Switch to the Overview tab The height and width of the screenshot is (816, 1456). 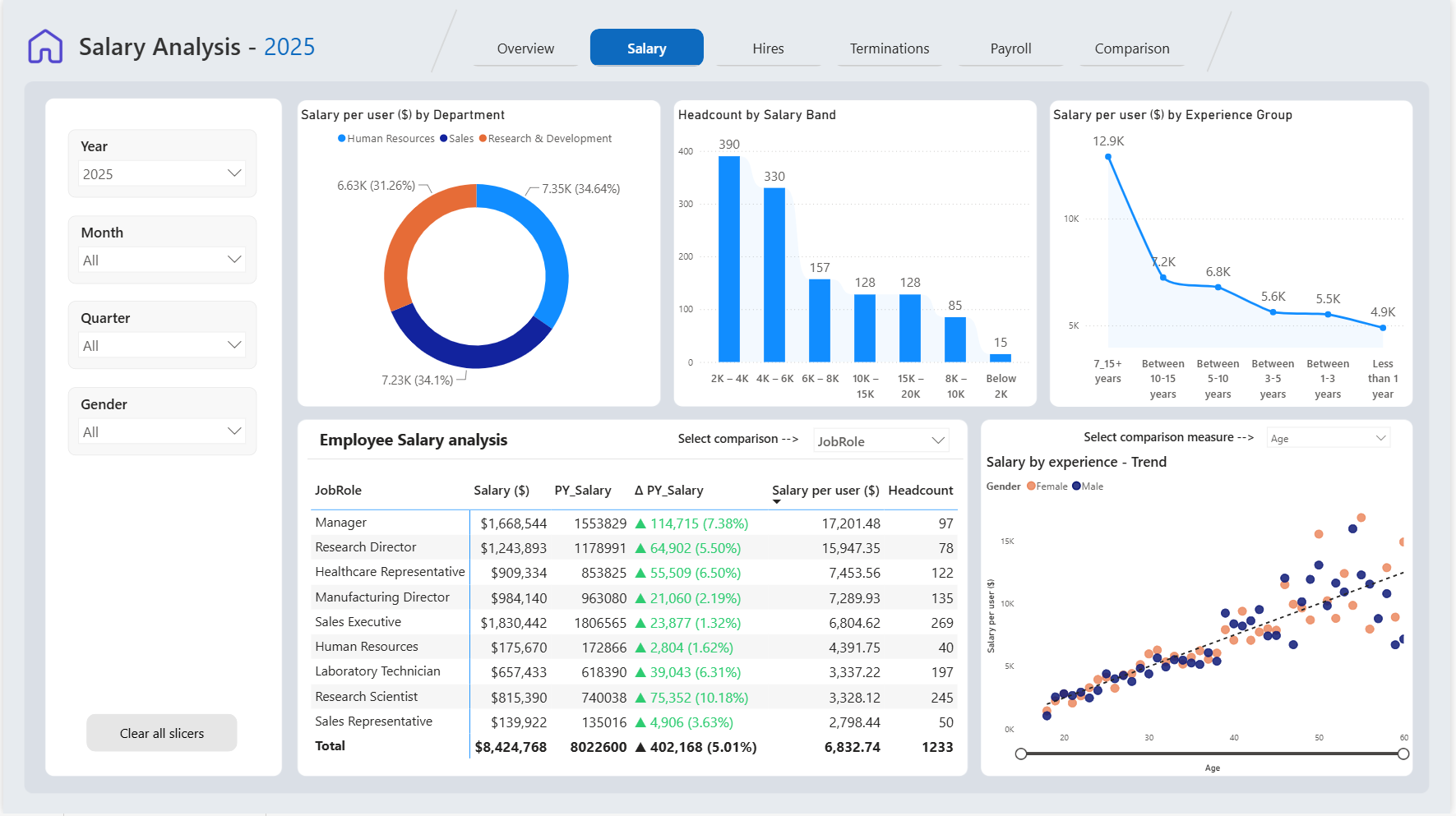(525, 48)
